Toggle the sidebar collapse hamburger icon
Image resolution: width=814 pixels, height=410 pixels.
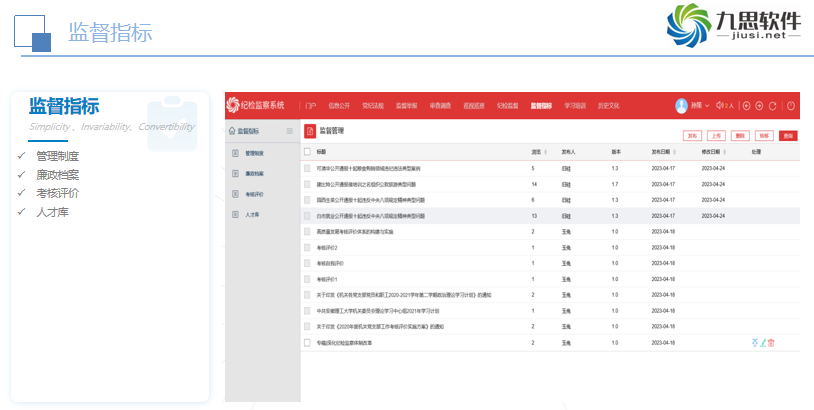(290, 131)
